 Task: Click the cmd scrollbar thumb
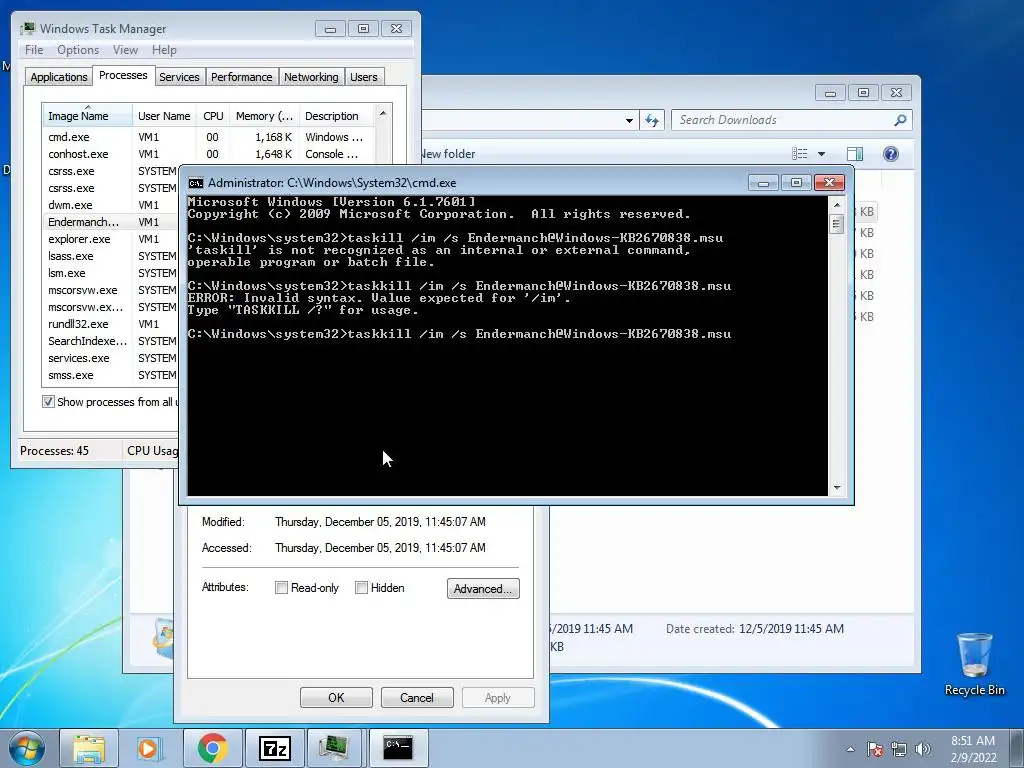click(x=837, y=224)
